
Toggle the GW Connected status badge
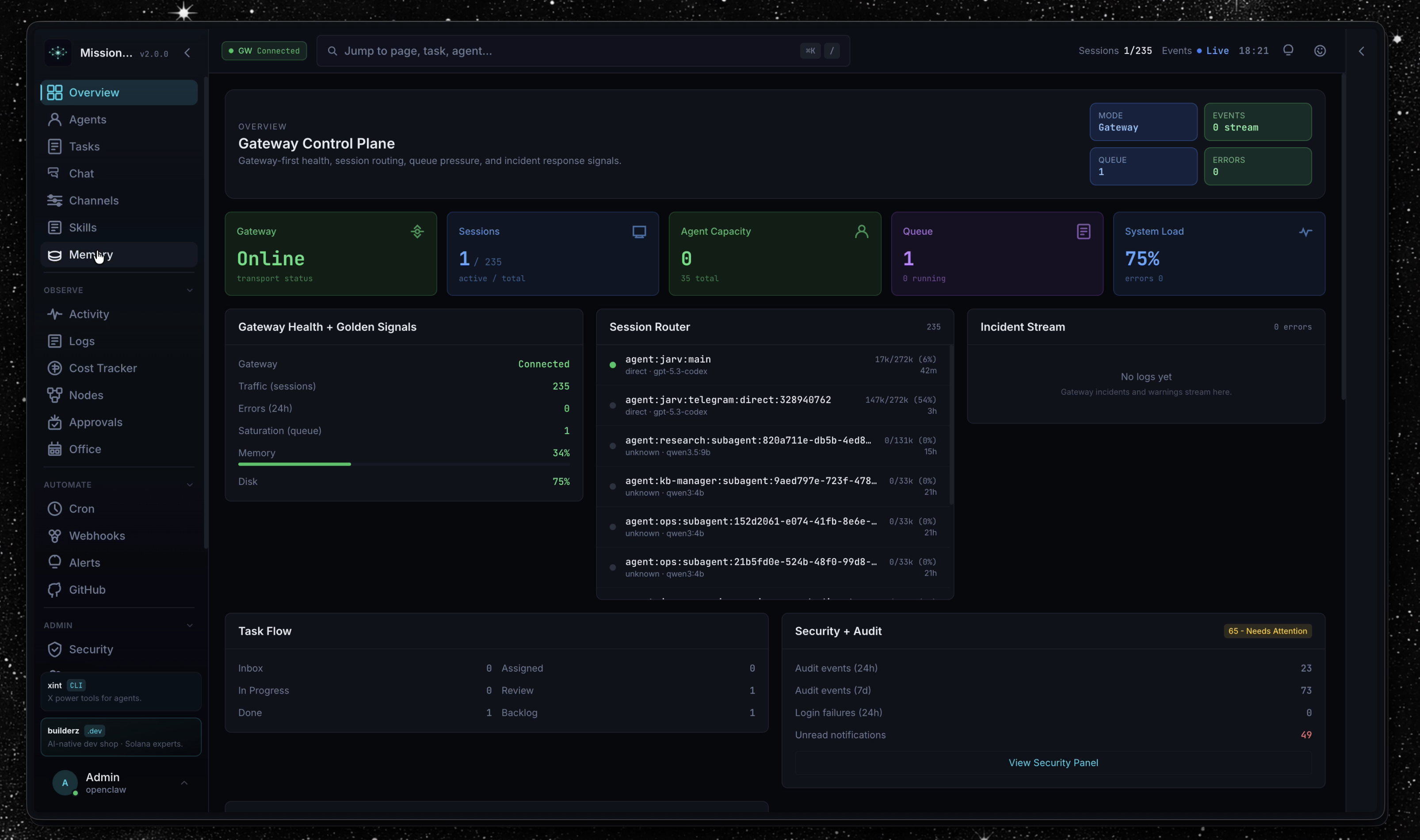click(x=264, y=50)
